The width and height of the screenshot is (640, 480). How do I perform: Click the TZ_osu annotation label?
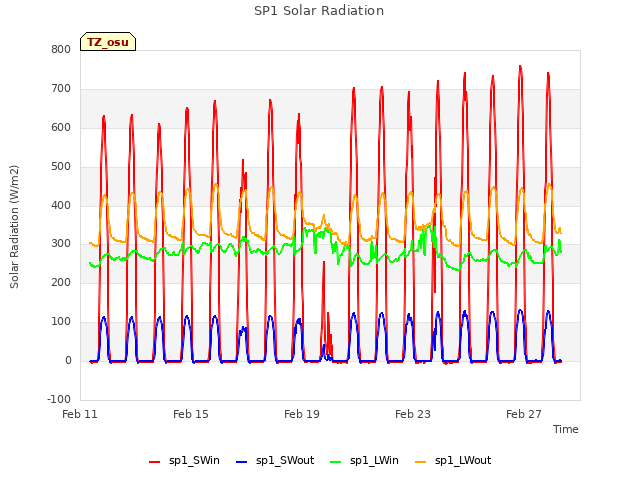[108, 42]
